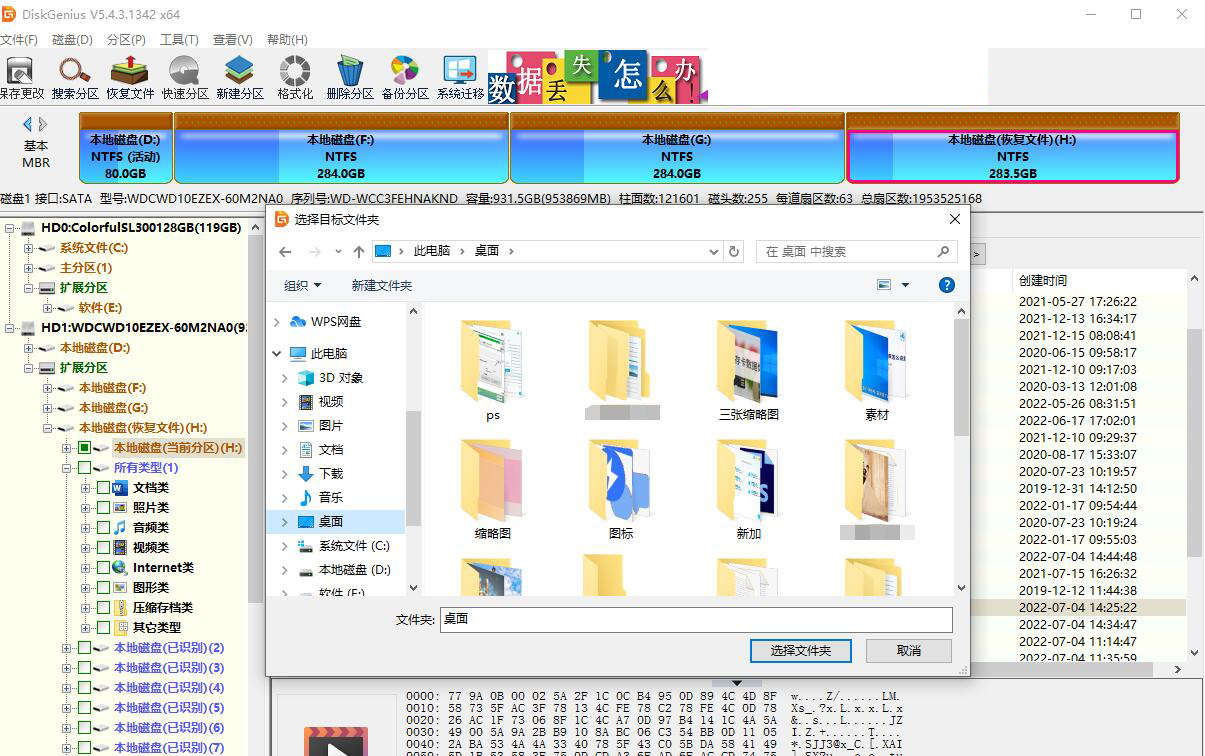Check the Internet类 checkbox

103,568
